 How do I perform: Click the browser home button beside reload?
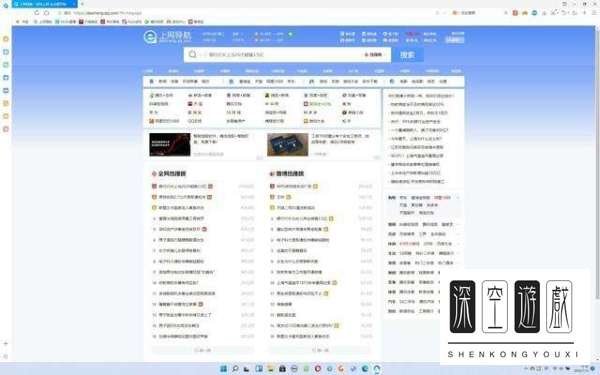47,13
